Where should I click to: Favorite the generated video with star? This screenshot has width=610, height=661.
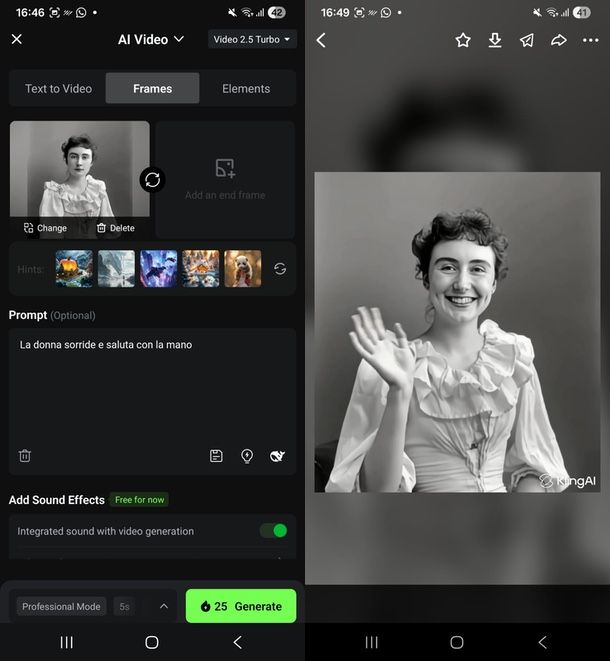[x=463, y=40]
